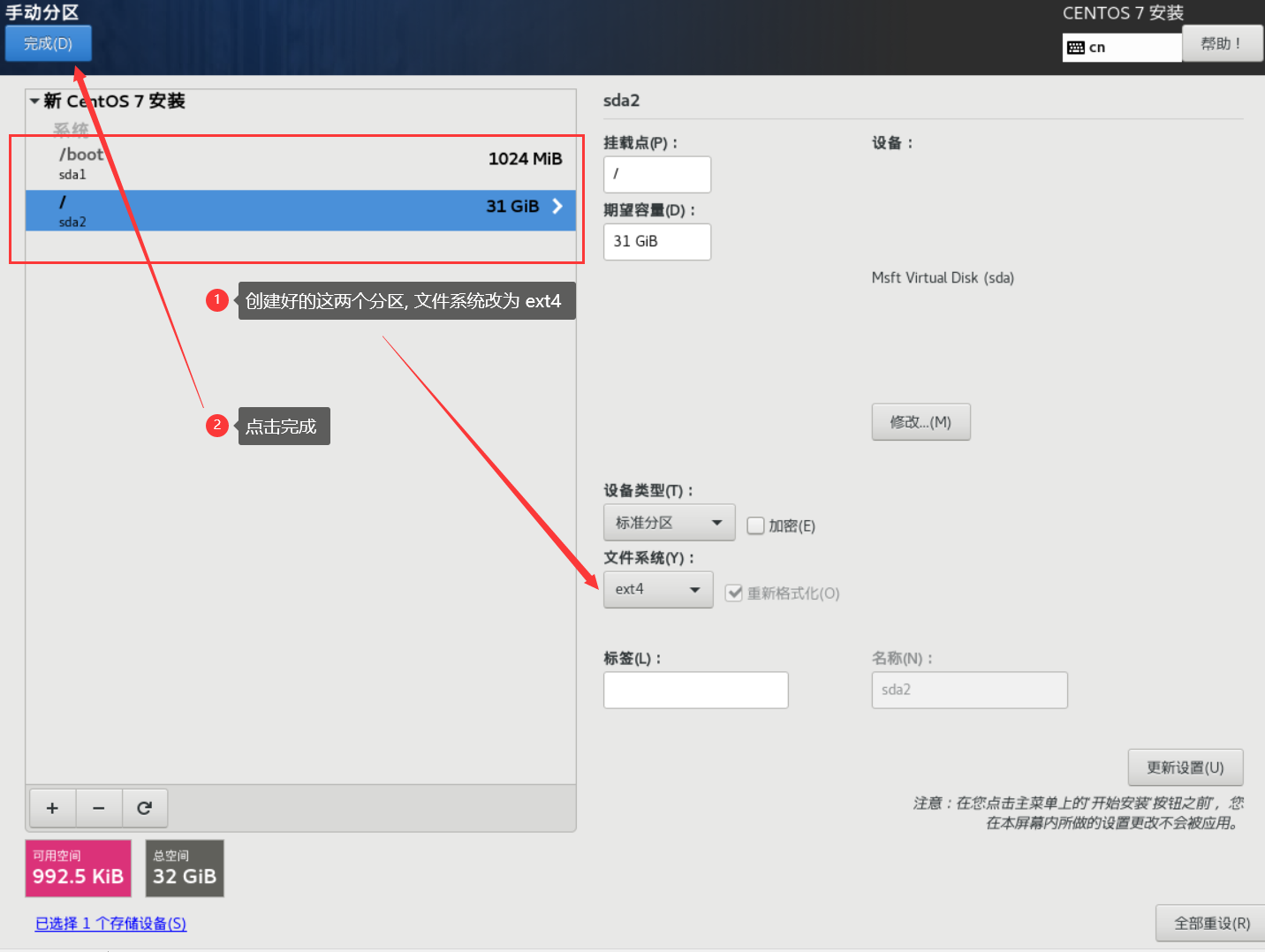Select the / sda2 partition row
The image size is (1265, 952).
click(300, 210)
